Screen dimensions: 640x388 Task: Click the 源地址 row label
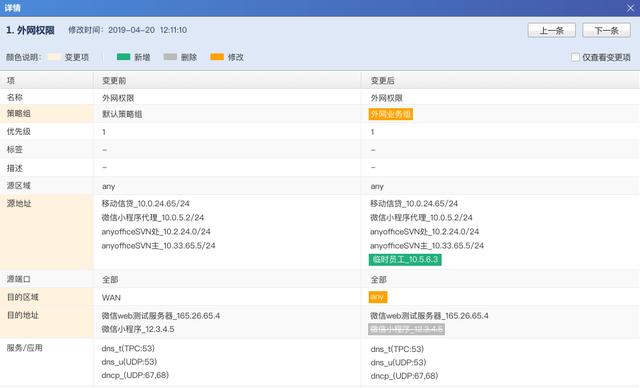point(19,203)
